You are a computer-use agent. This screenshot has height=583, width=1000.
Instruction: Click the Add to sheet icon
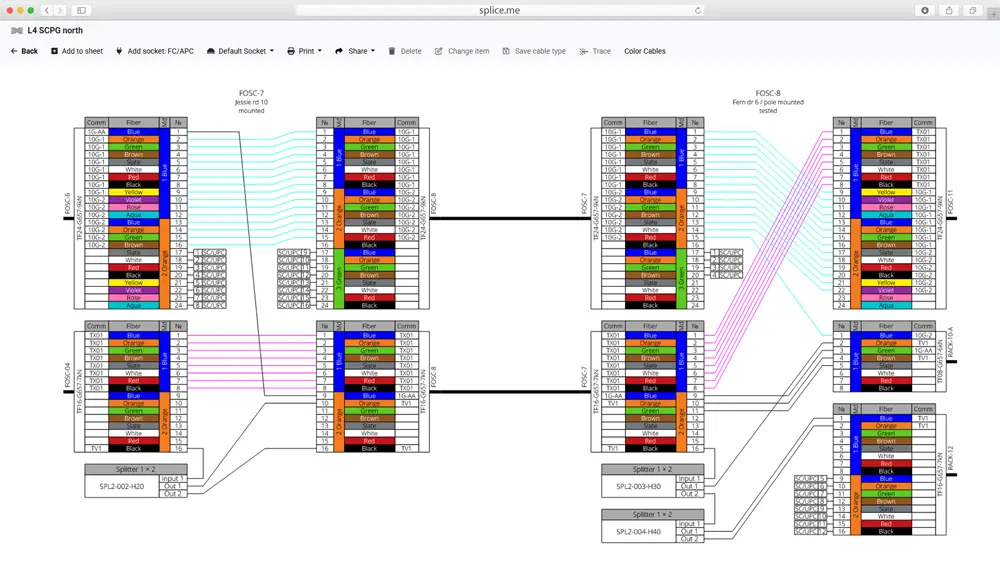[54, 51]
